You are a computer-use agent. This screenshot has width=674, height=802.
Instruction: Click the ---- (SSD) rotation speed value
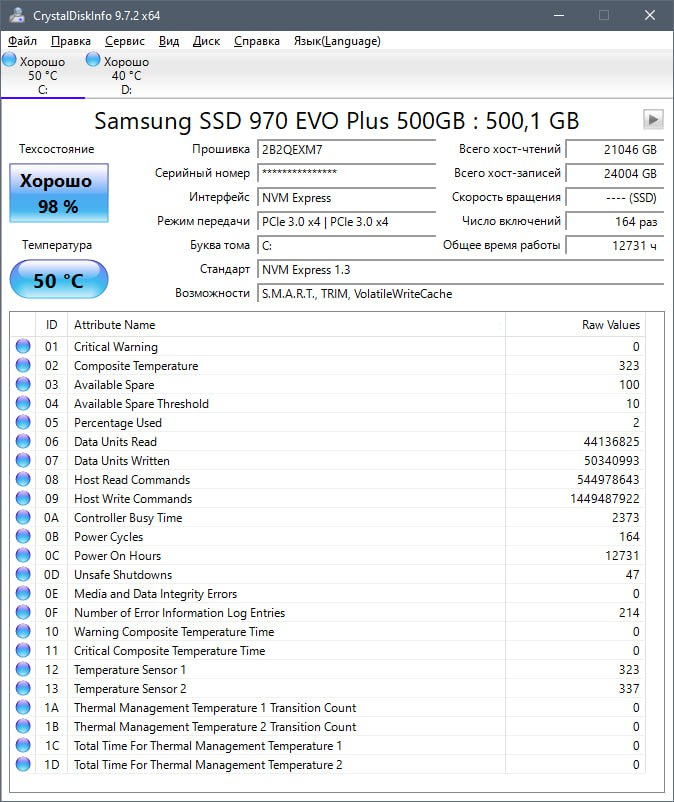tap(615, 198)
